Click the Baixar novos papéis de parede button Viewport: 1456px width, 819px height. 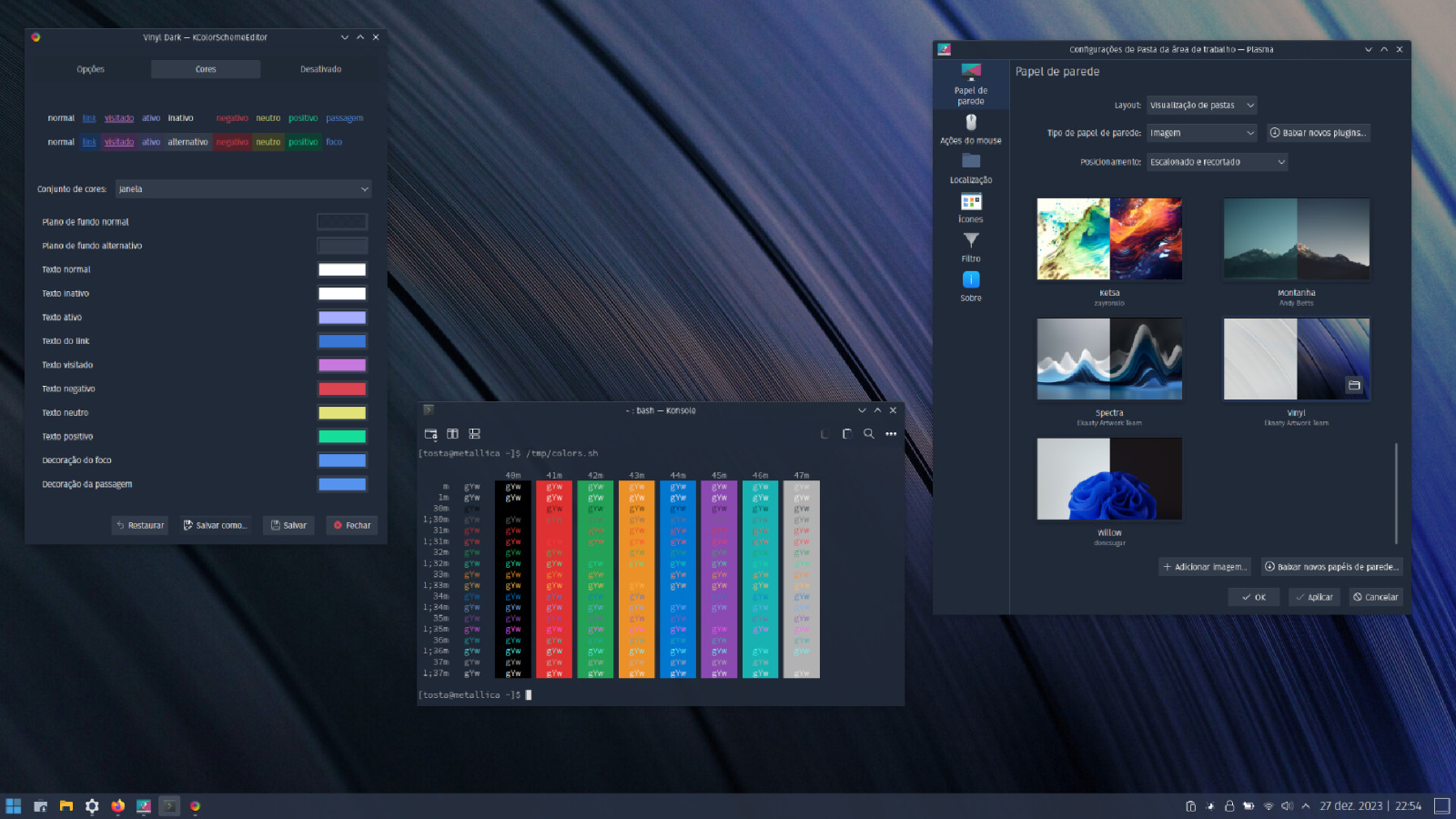pos(1330,566)
